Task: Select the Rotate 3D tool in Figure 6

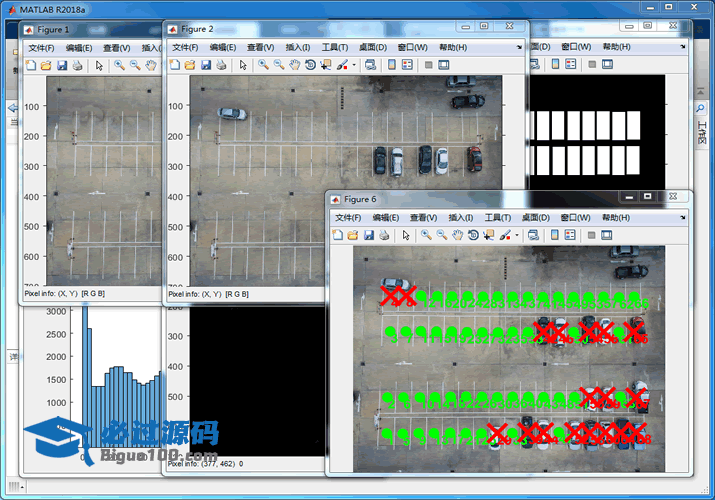Action: click(x=472, y=235)
